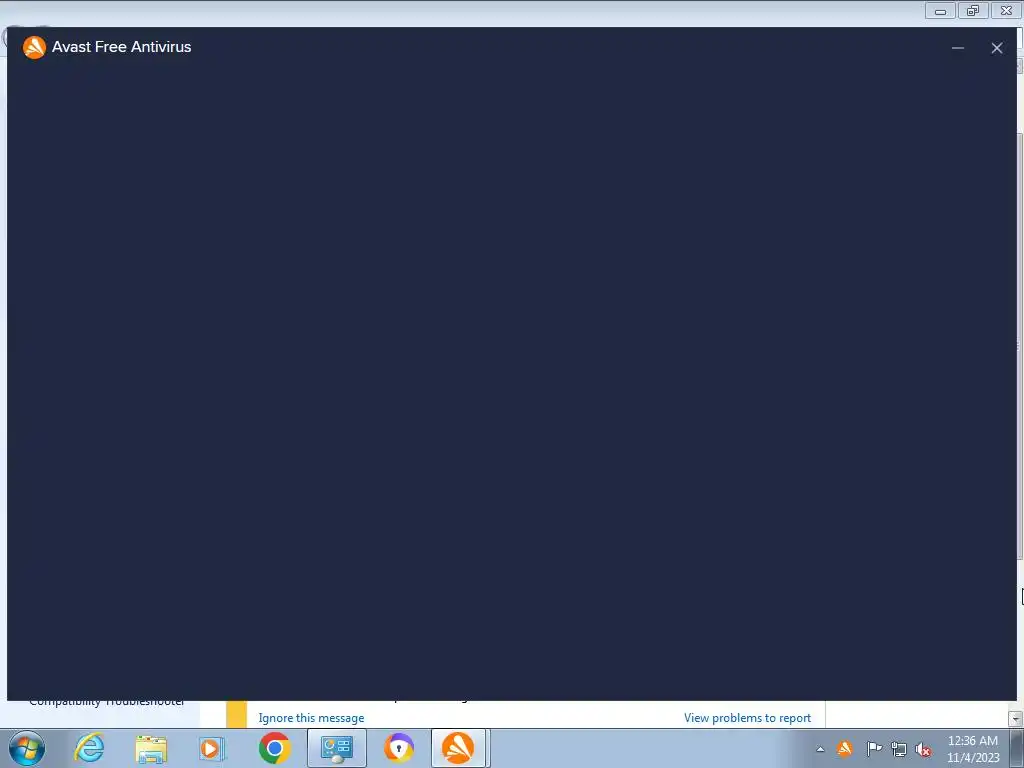The image size is (1024, 768).
Task: Open Windows Explorer folder icon
Action: tap(151, 748)
